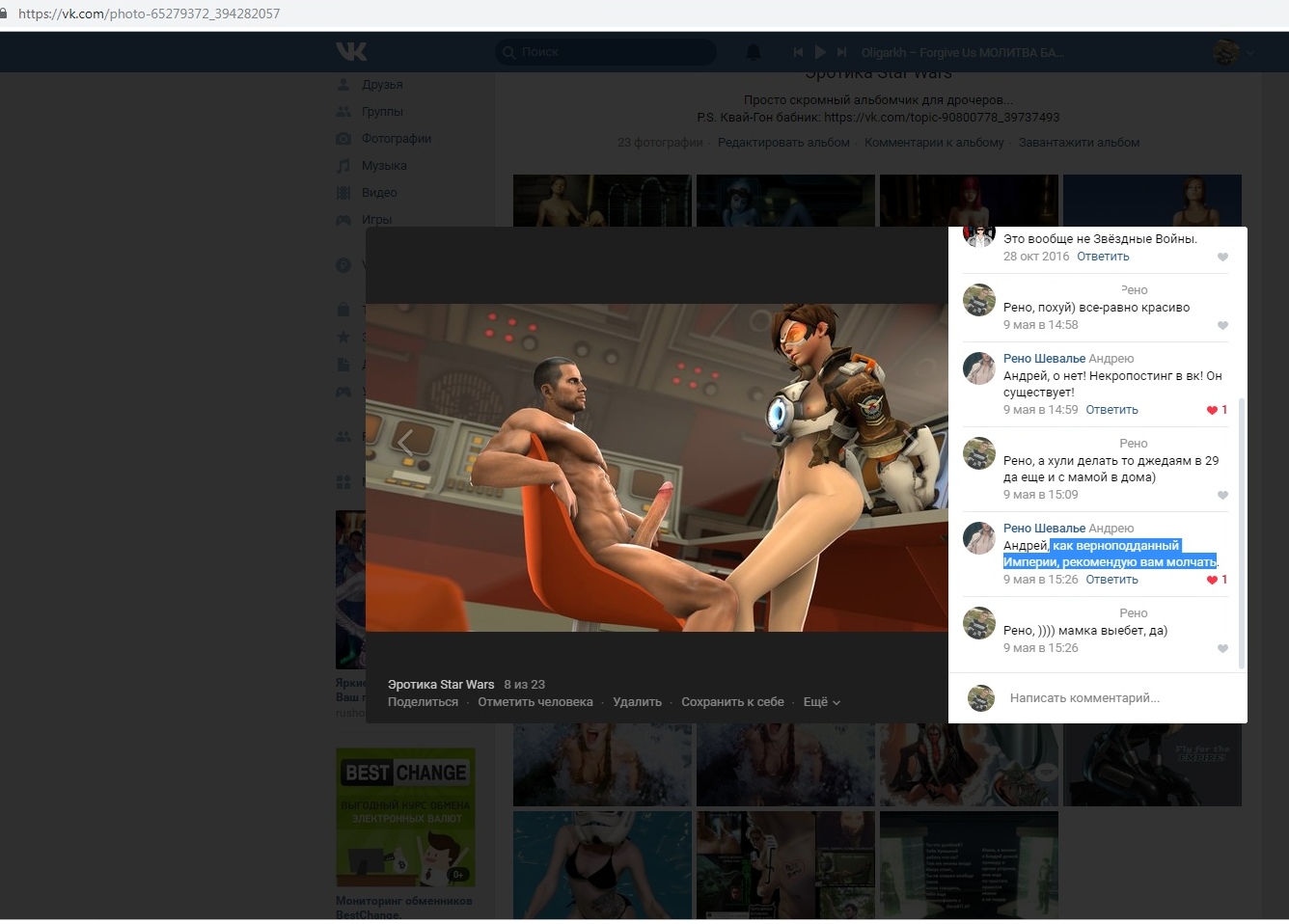
Task: Click 23 фотографии album link
Action: point(660,143)
